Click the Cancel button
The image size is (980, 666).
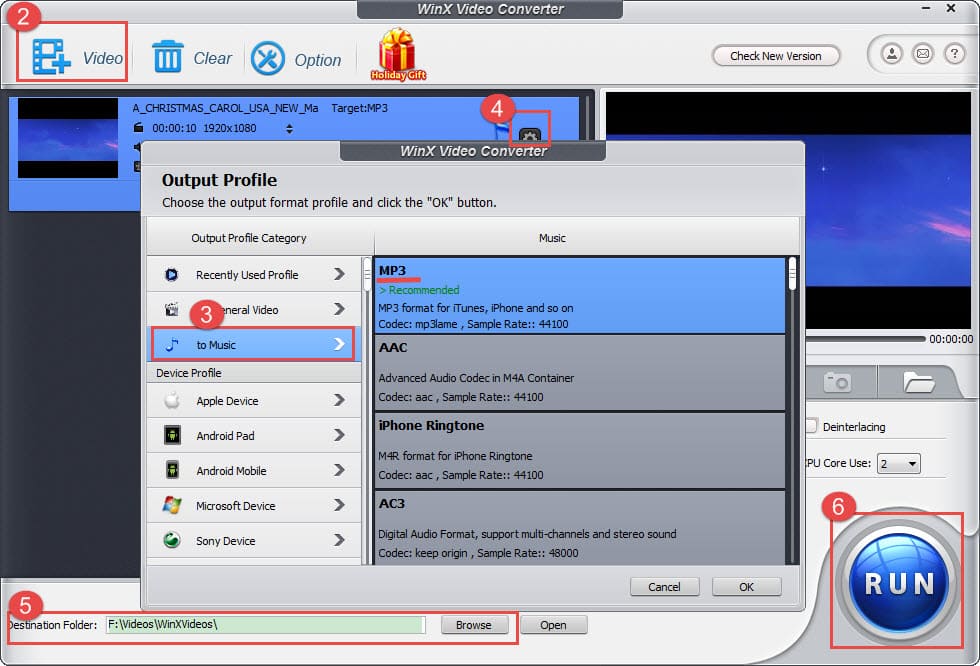[x=664, y=587]
